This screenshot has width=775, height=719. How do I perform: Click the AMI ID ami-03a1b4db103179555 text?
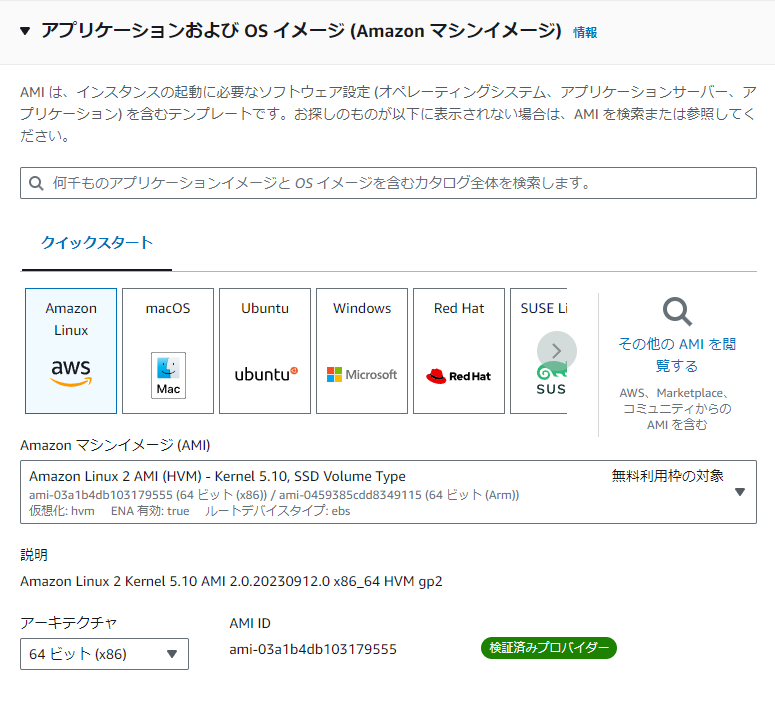313,649
